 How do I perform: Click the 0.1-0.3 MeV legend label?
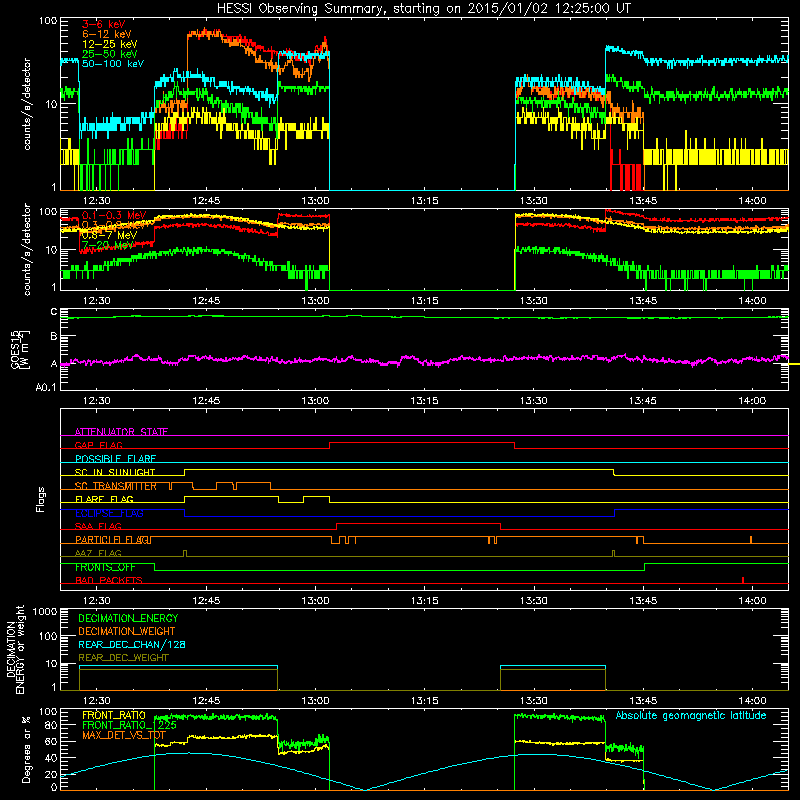pos(114,215)
